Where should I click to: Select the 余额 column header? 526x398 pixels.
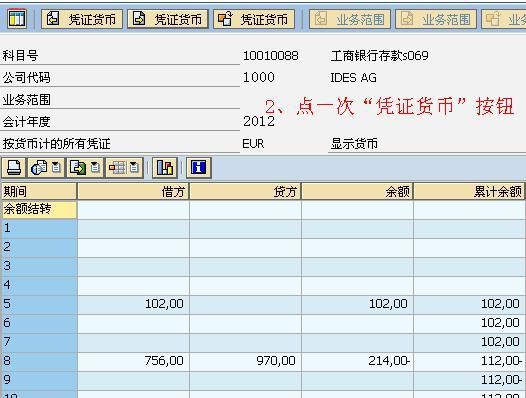[357, 192]
